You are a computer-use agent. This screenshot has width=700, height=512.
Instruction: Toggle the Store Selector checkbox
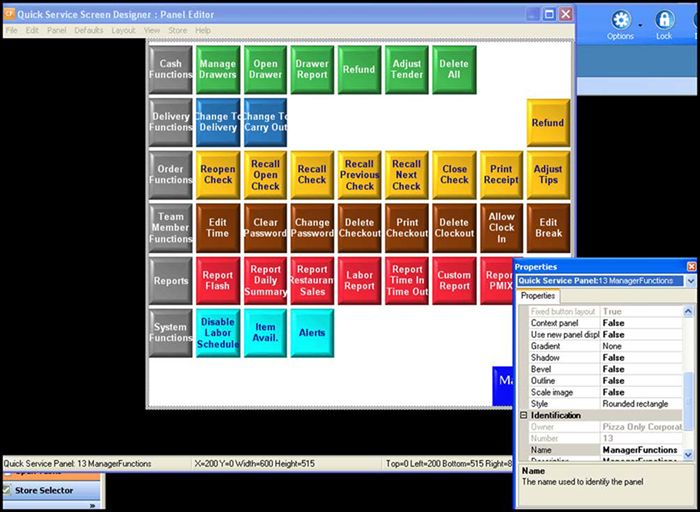(x=6, y=490)
